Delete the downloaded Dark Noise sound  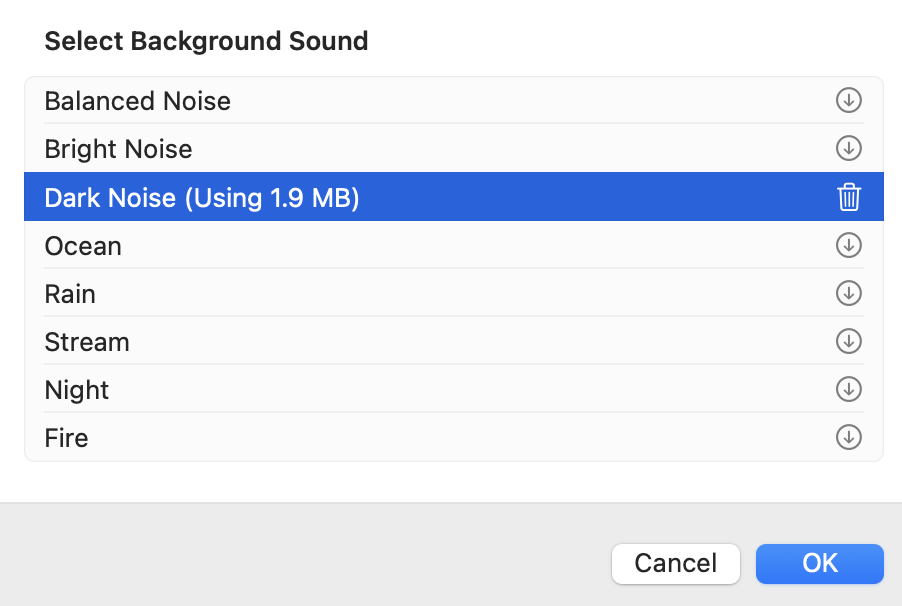[848, 197]
